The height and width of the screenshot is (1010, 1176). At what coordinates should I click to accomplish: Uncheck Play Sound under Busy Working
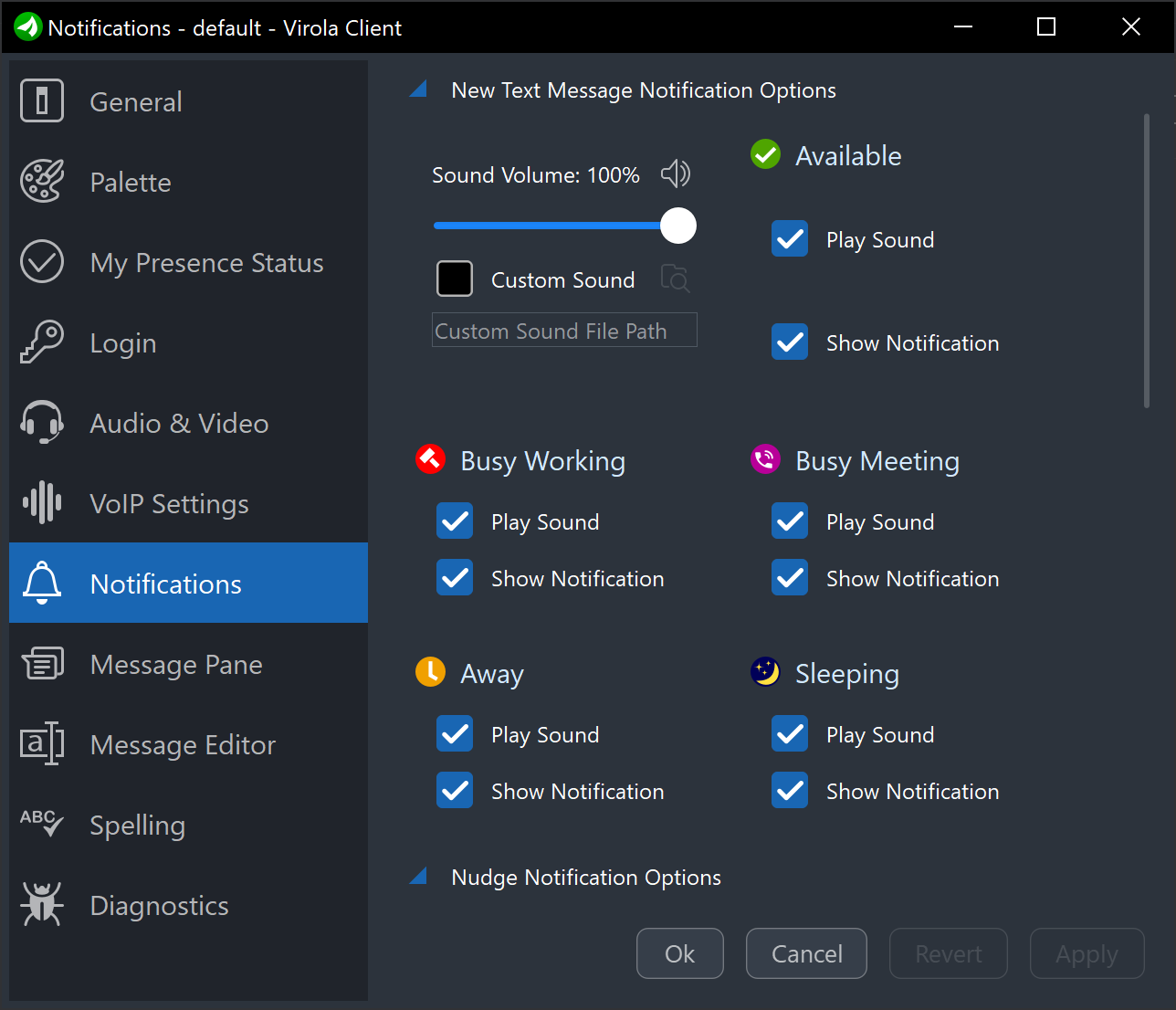coord(455,521)
